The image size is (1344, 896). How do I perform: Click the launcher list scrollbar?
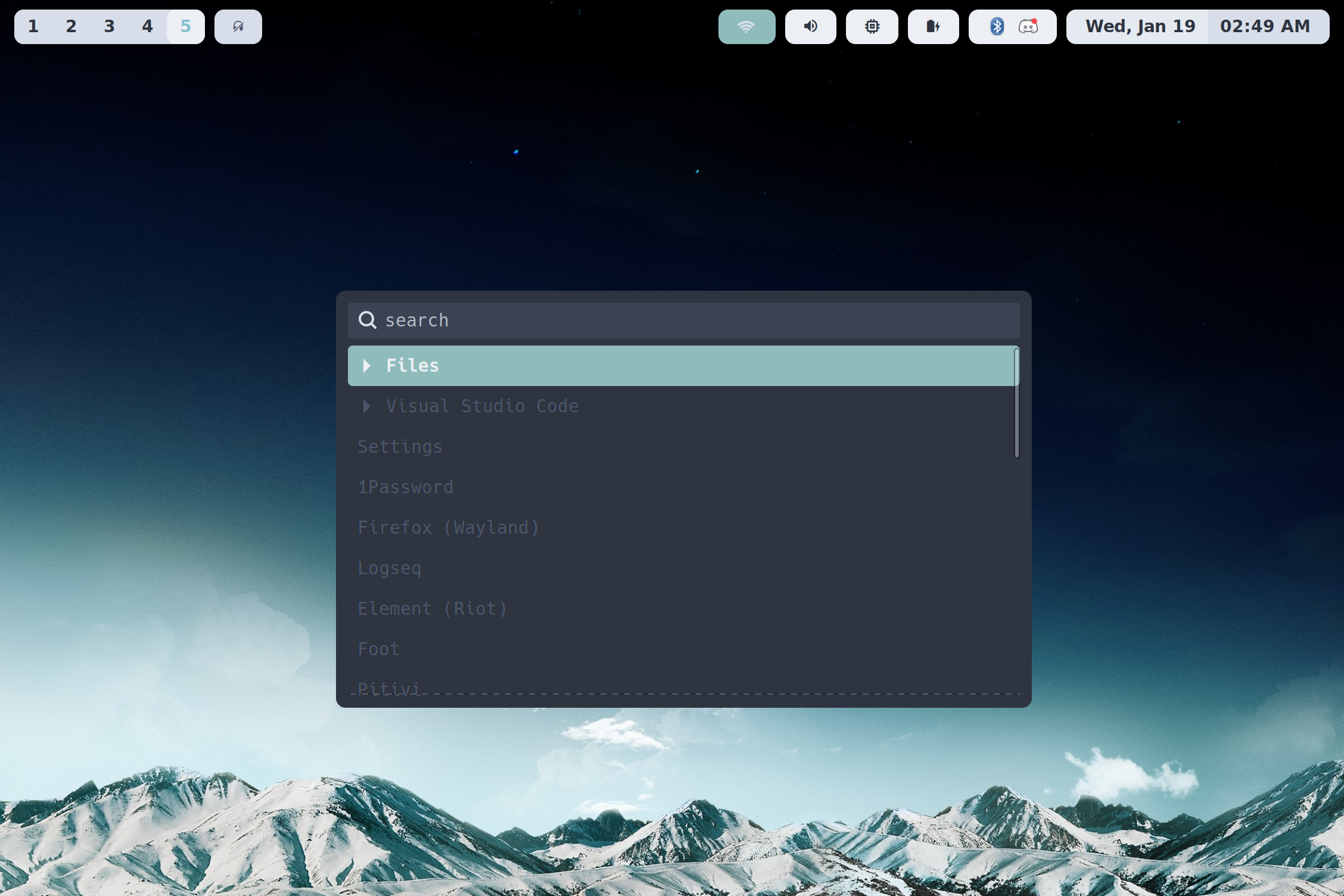1016,403
